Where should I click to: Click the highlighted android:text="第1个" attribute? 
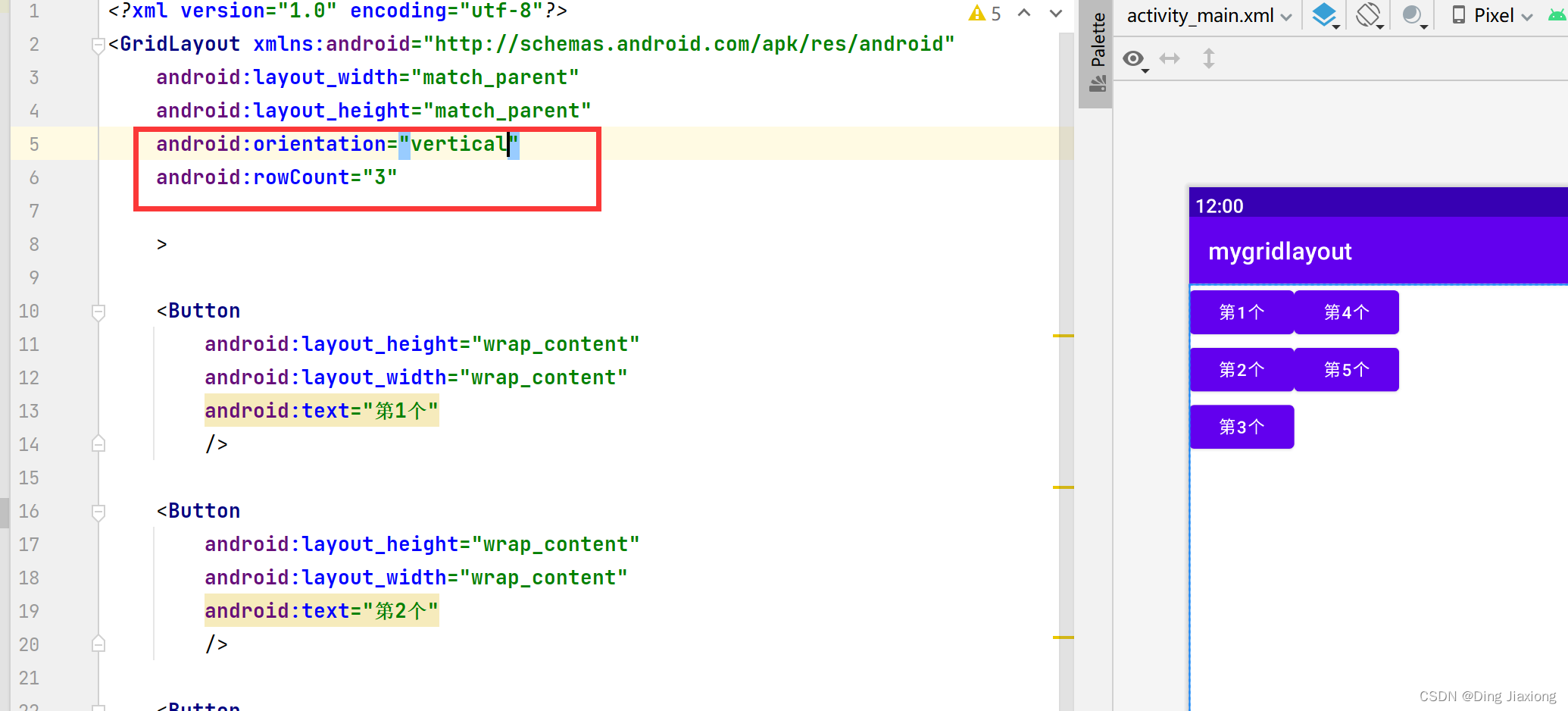(x=321, y=411)
